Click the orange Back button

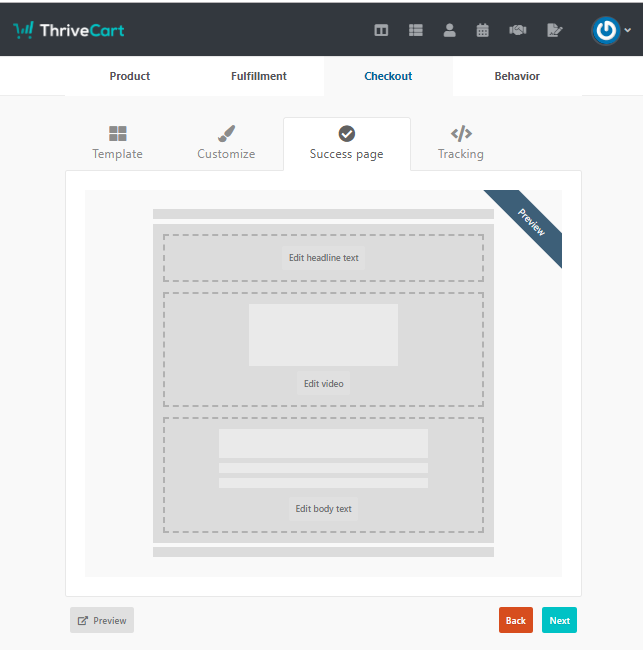(x=516, y=620)
